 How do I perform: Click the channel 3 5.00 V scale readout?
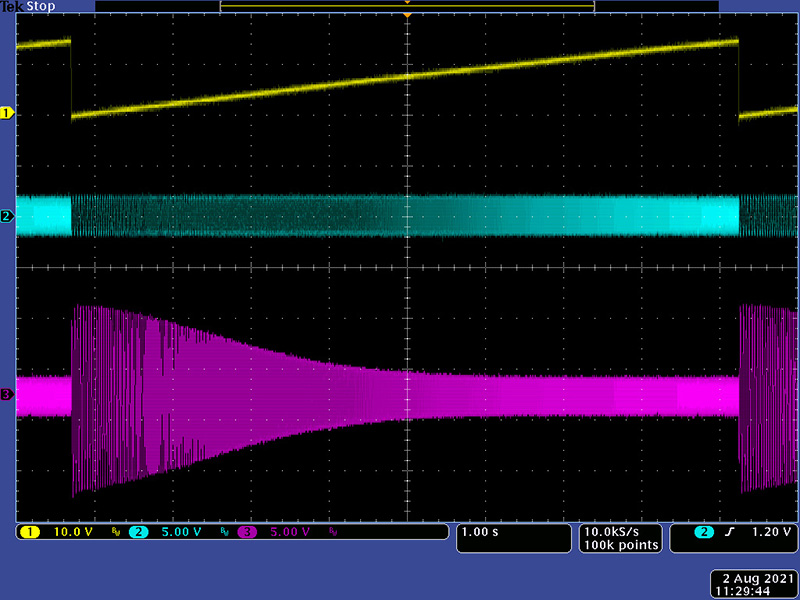(x=291, y=532)
